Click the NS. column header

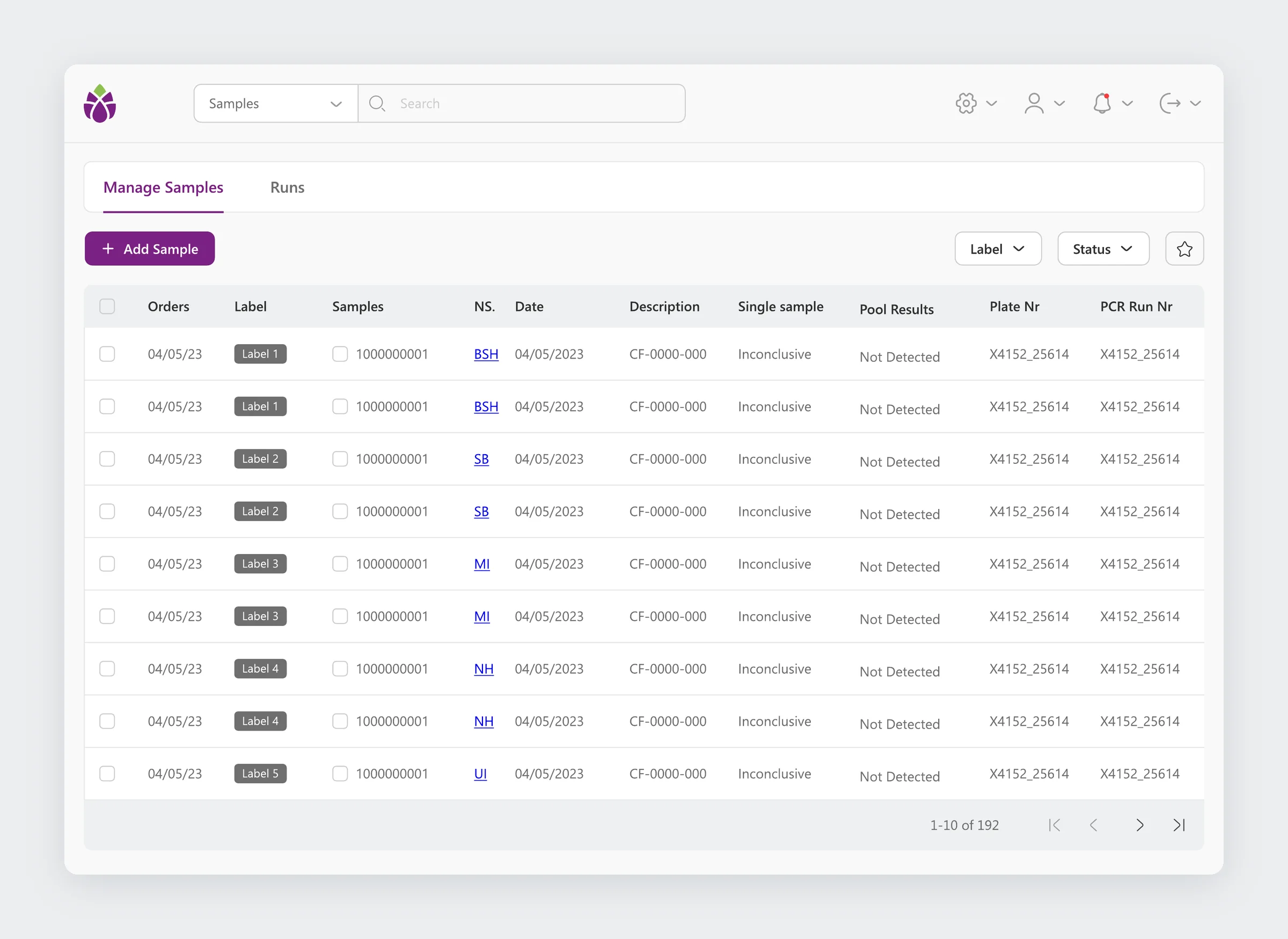point(485,307)
